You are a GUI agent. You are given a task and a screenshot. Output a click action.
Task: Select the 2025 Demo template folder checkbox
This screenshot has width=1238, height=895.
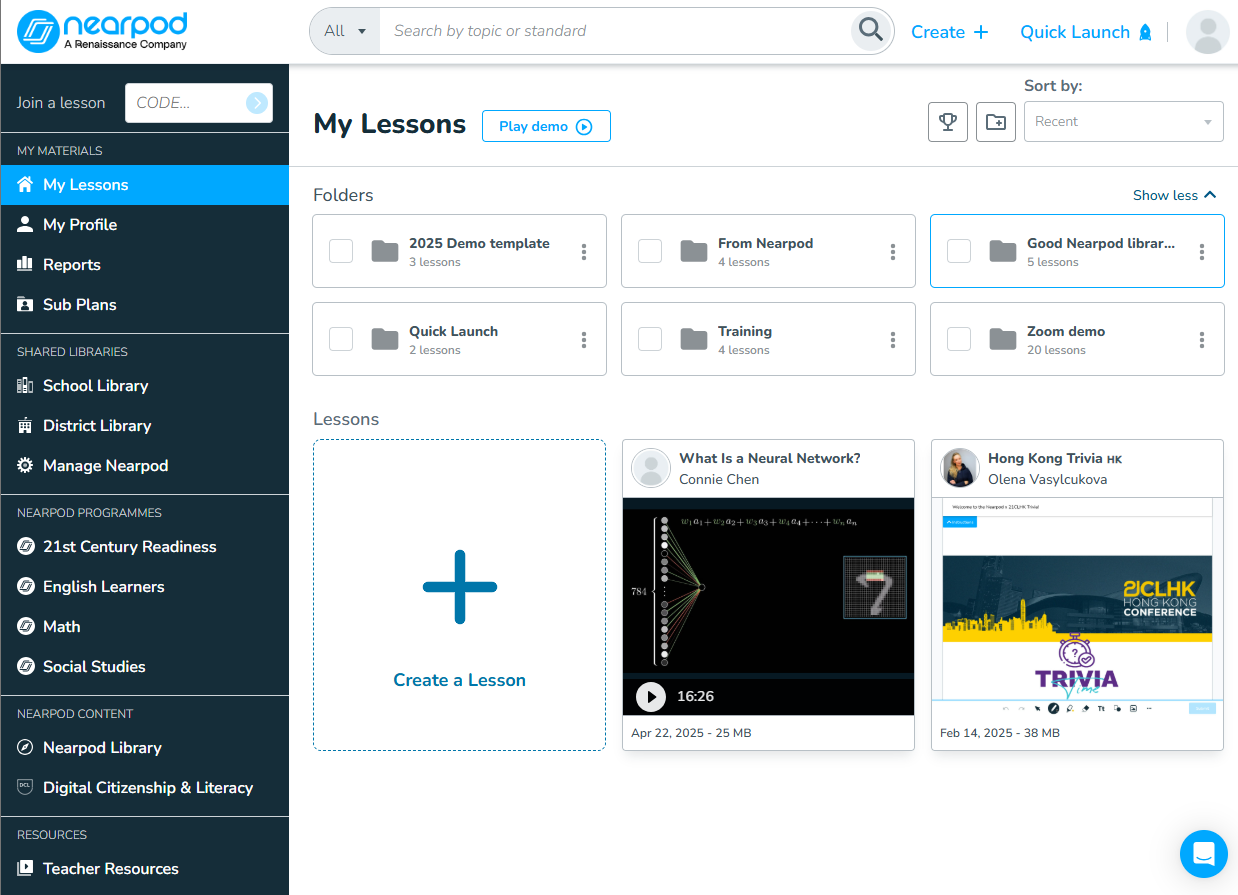[x=341, y=251]
